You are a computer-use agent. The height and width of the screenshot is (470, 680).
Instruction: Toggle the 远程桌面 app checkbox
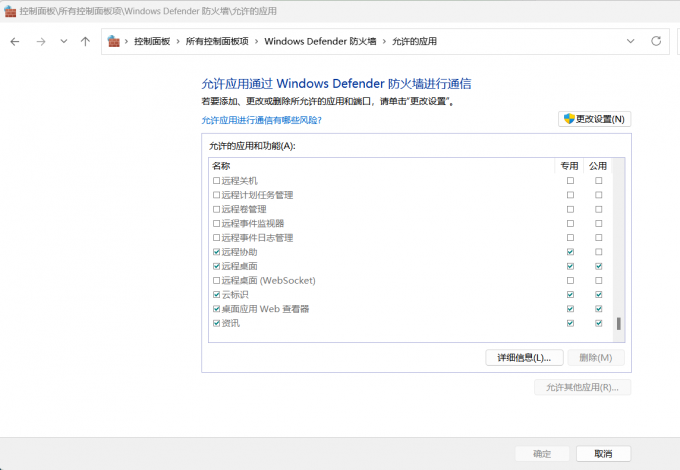pos(216,267)
